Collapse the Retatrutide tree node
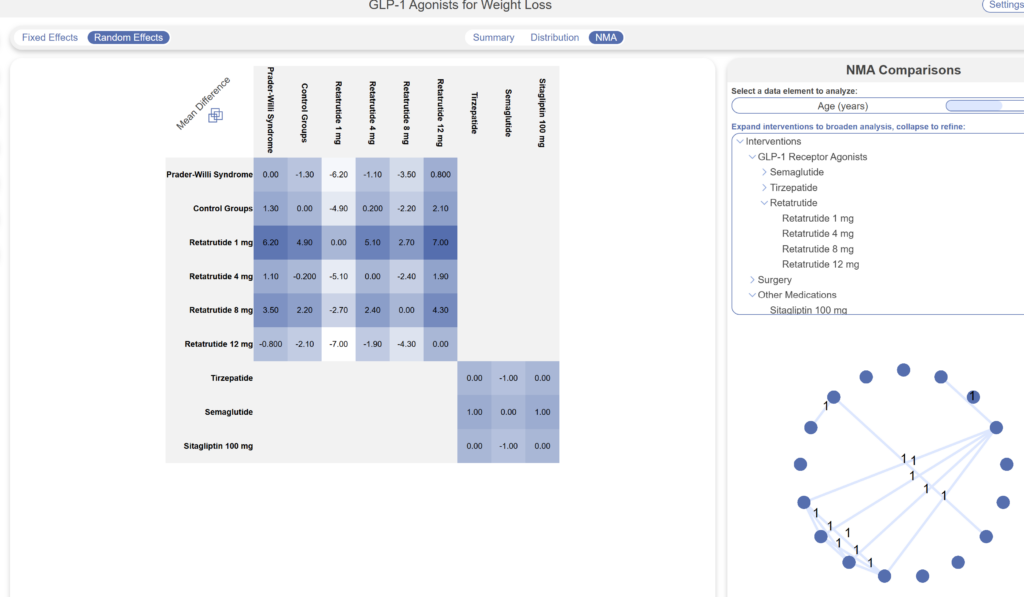This screenshot has width=1024, height=597. pos(764,202)
